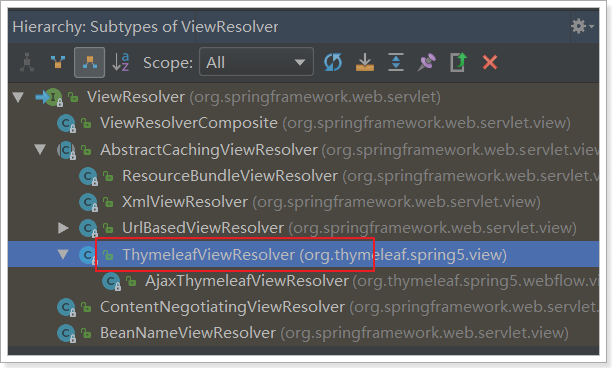The image size is (612, 368).
Task: Open the hierarchy panel gear settings
Action: pos(582,27)
